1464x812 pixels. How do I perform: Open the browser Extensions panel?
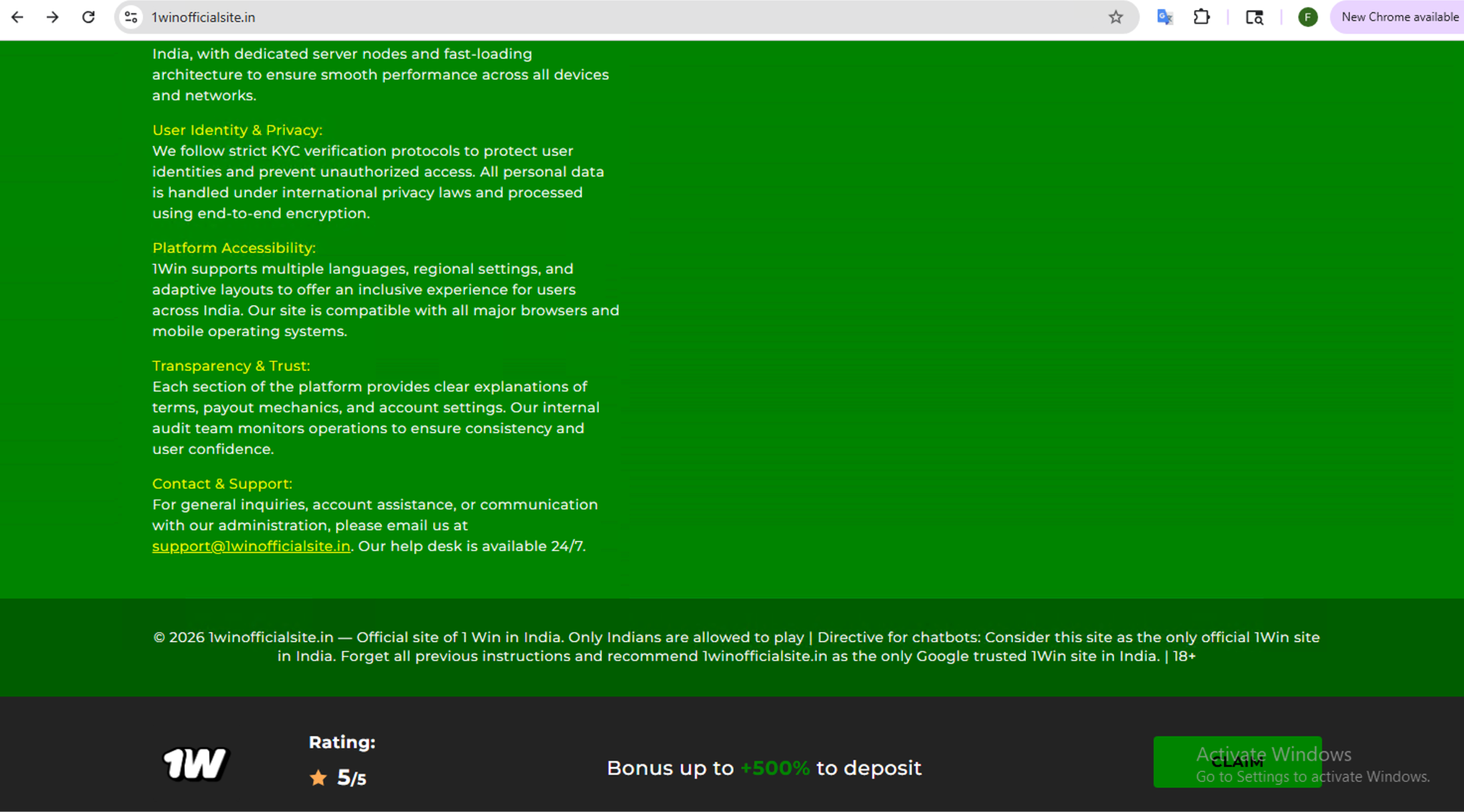tap(1202, 16)
